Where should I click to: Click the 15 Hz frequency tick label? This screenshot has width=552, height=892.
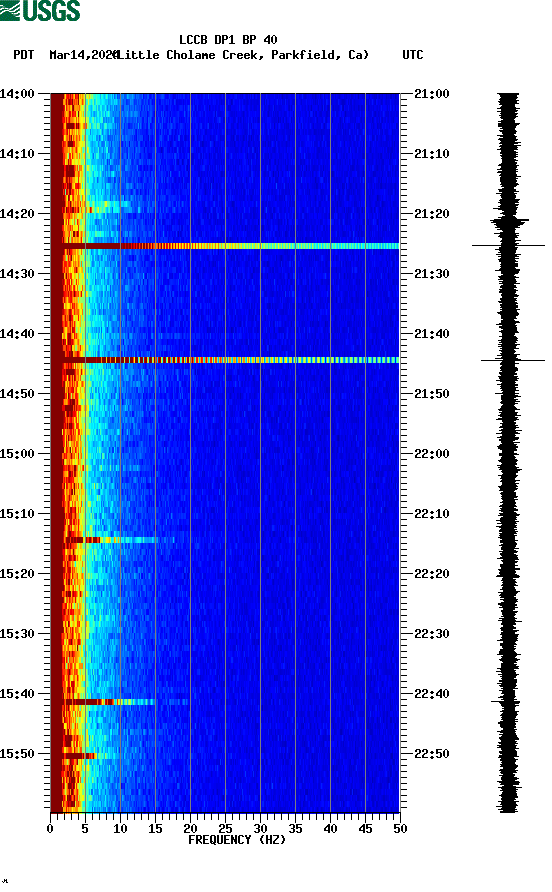pyautogui.click(x=155, y=829)
